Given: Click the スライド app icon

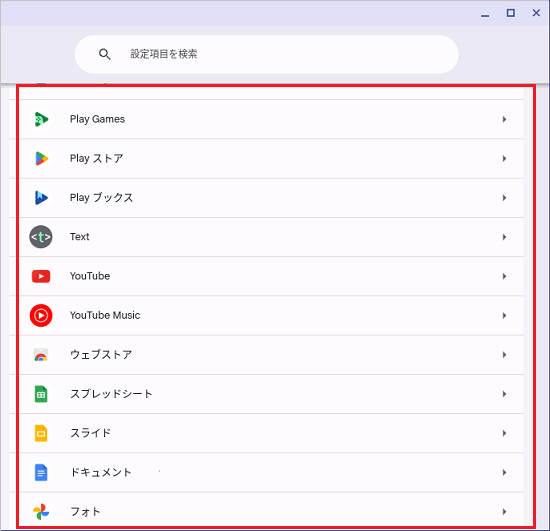Looking at the screenshot, I should 41,433.
